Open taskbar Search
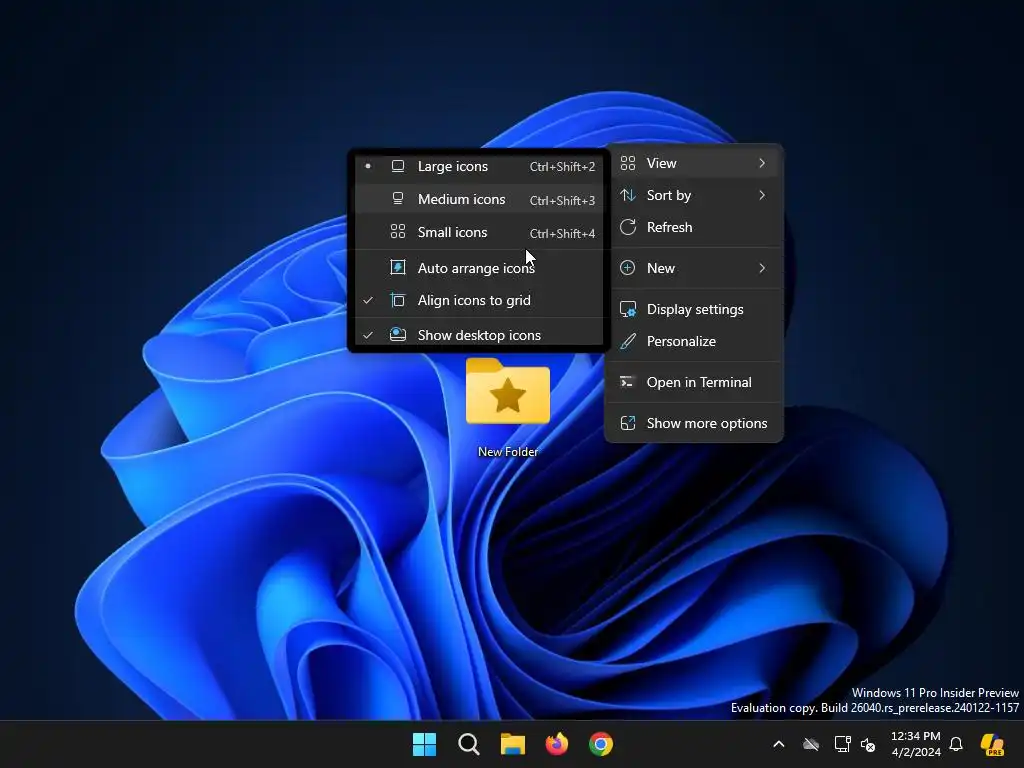 (x=469, y=744)
